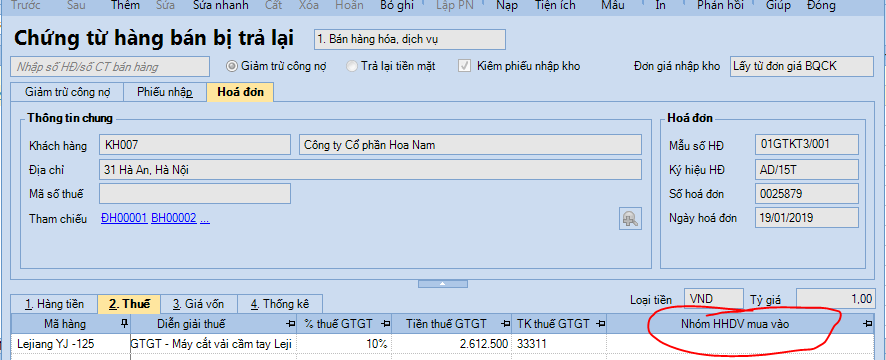Click cell GTGT - Máy cắt vải cầm tay
The width and height of the screenshot is (886, 360).
pyautogui.click(x=213, y=344)
